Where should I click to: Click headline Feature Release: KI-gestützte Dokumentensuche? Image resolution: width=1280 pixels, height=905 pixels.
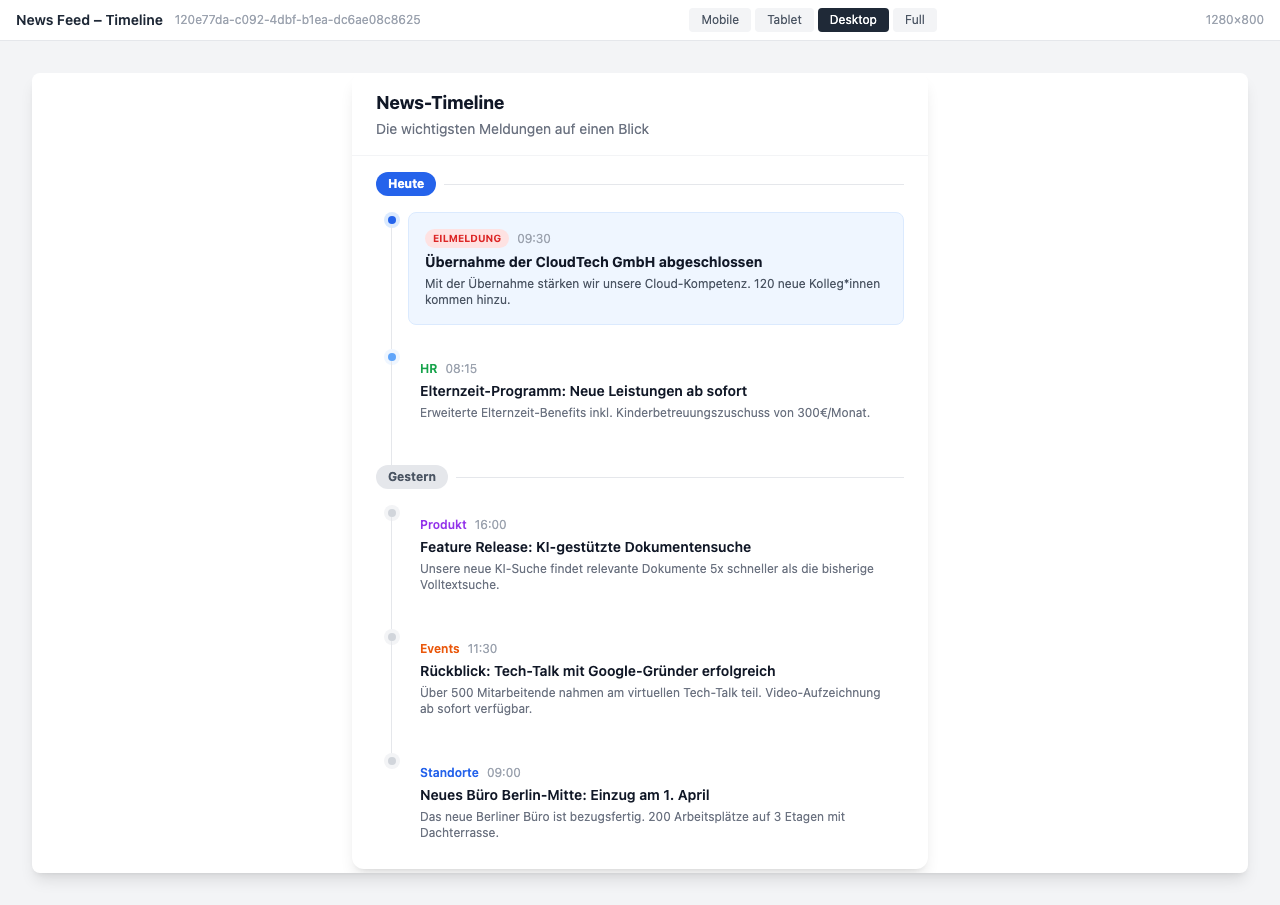(x=585, y=547)
